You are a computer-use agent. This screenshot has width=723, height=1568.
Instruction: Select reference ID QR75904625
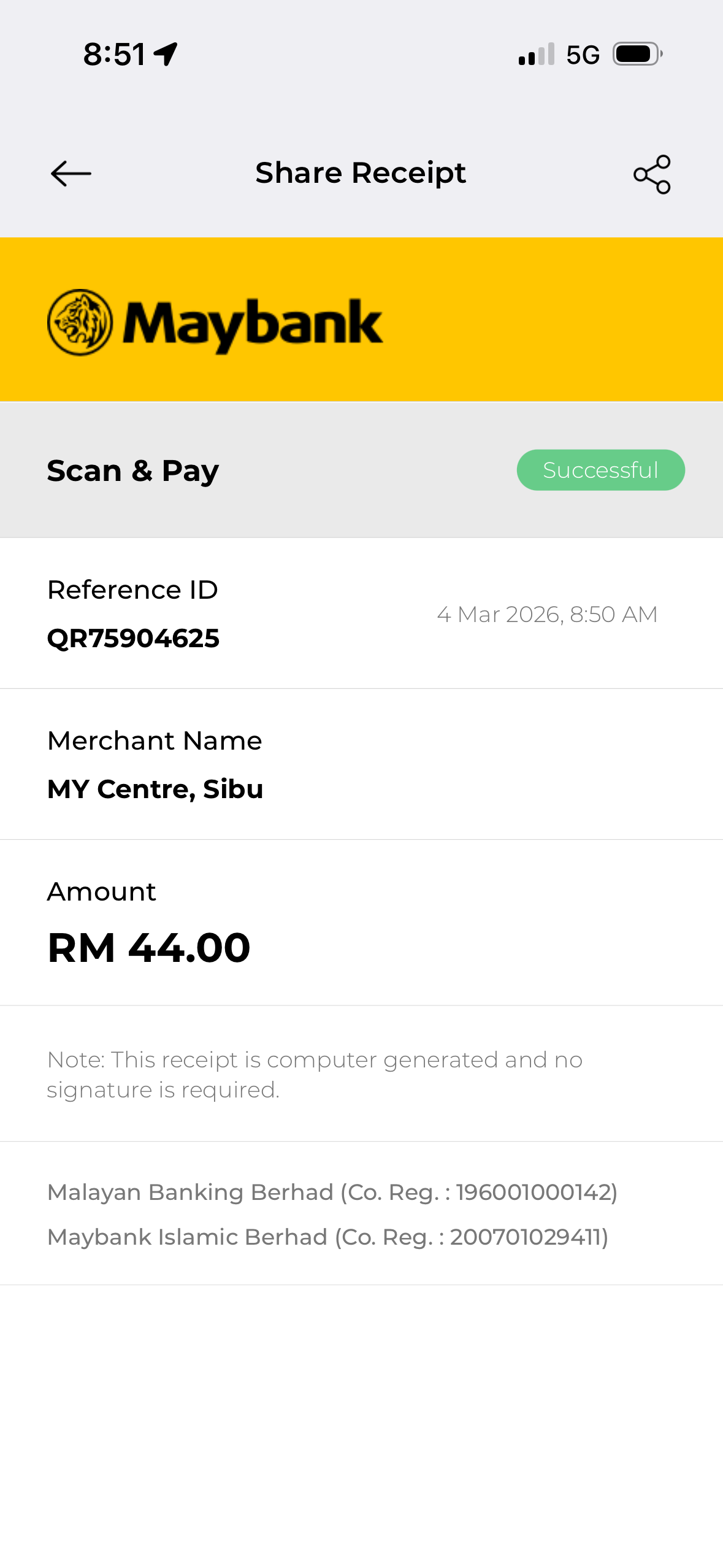133,638
